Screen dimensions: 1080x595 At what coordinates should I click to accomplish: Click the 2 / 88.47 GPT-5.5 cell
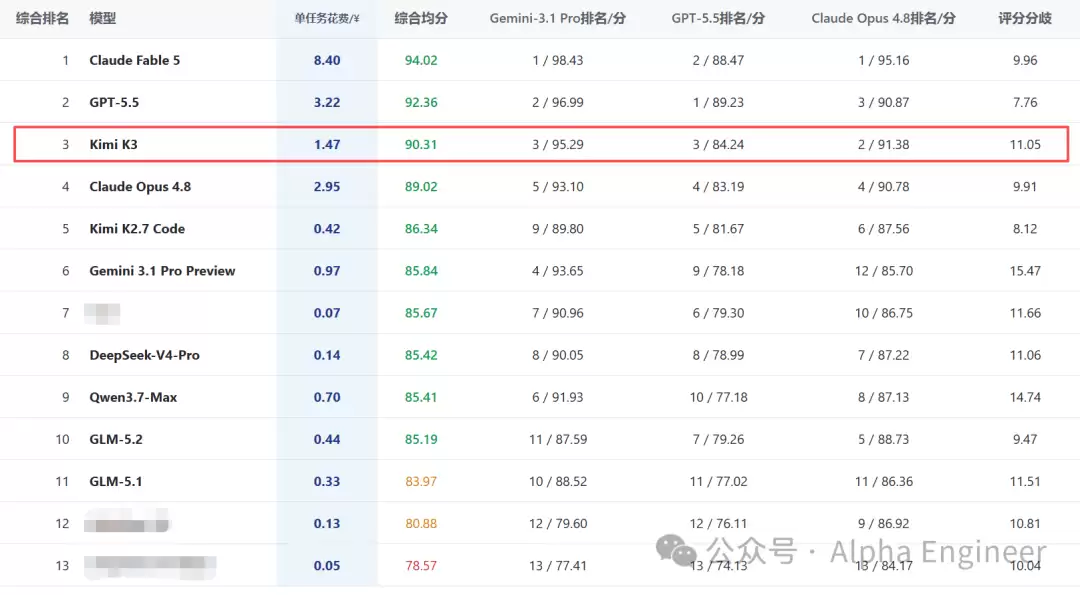(718, 61)
